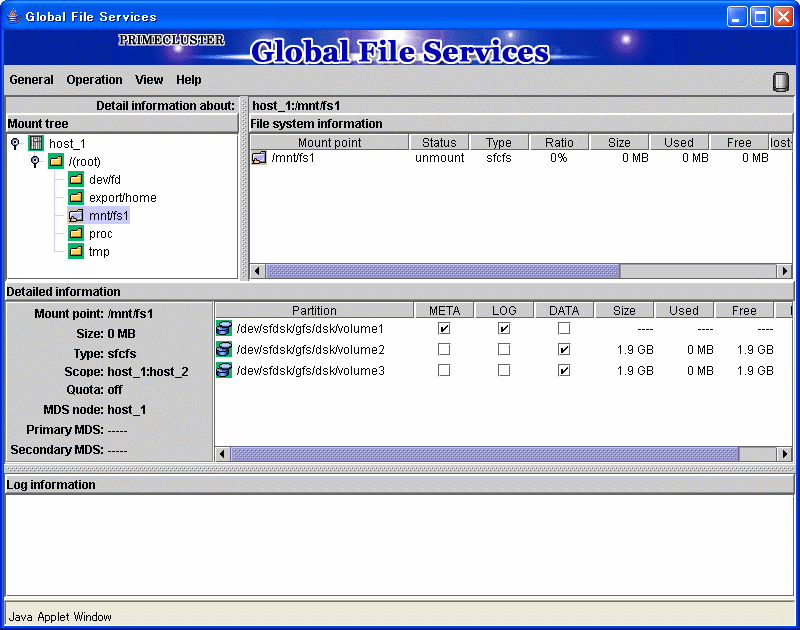Toggle META checkbox for volume1
Image resolution: width=800 pixels, height=630 pixels.
[444, 329]
